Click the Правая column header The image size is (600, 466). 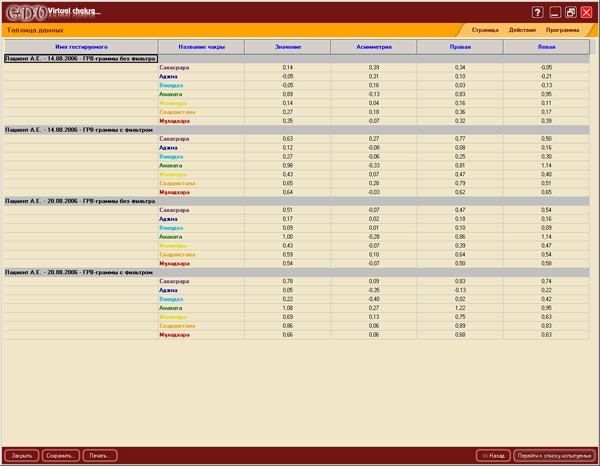pyautogui.click(x=460, y=47)
